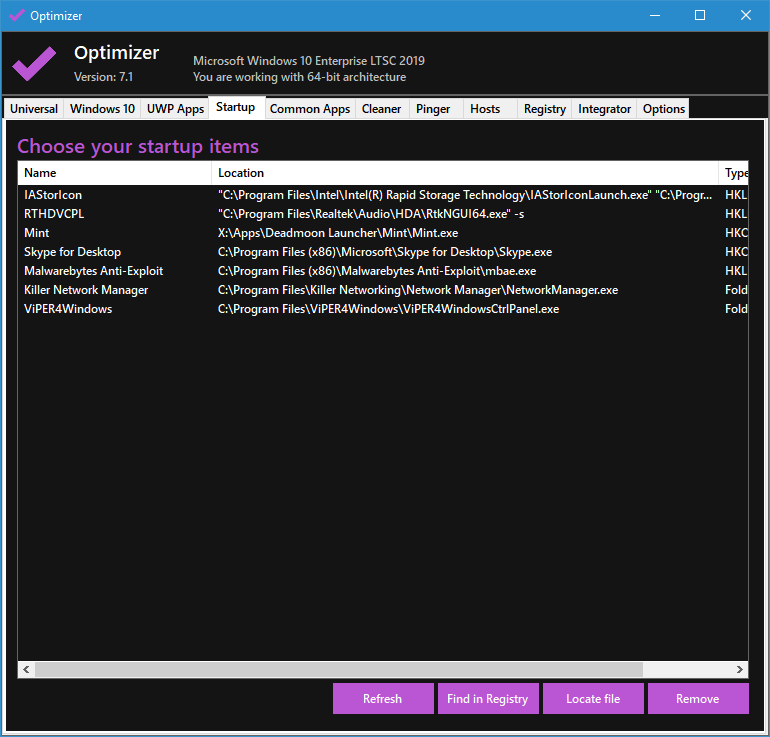Image resolution: width=770 pixels, height=737 pixels.
Task: Select the IAStorIcon startup entry
Action: pos(53,195)
